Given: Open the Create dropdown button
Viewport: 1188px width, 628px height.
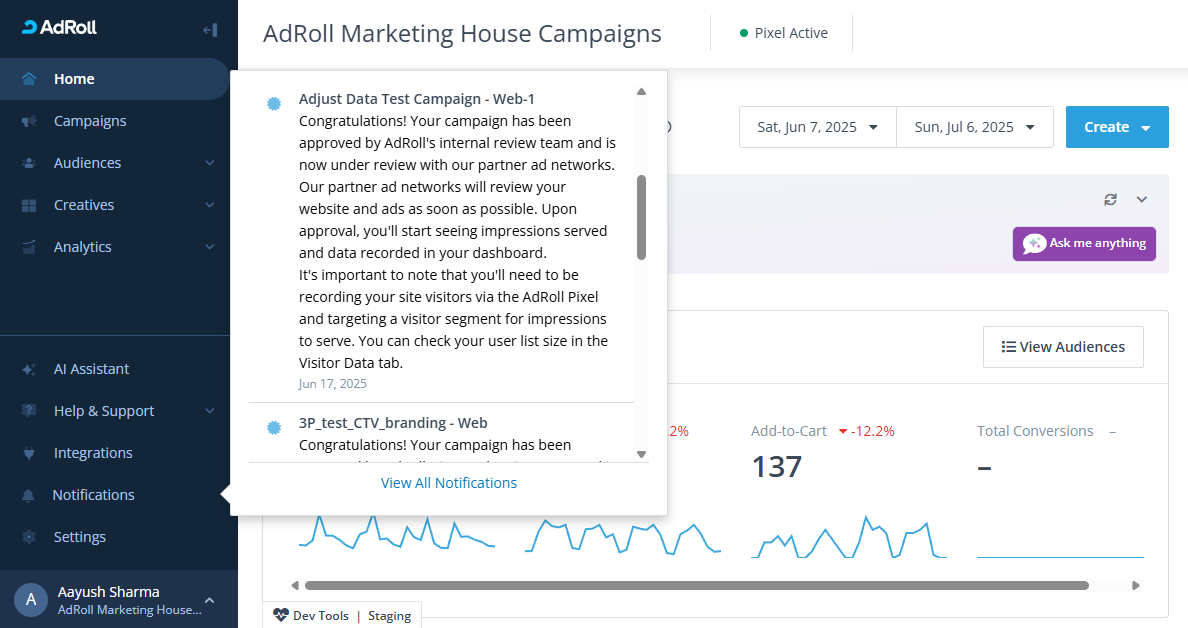Looking at the screenshot, I should coord(1116,127).
